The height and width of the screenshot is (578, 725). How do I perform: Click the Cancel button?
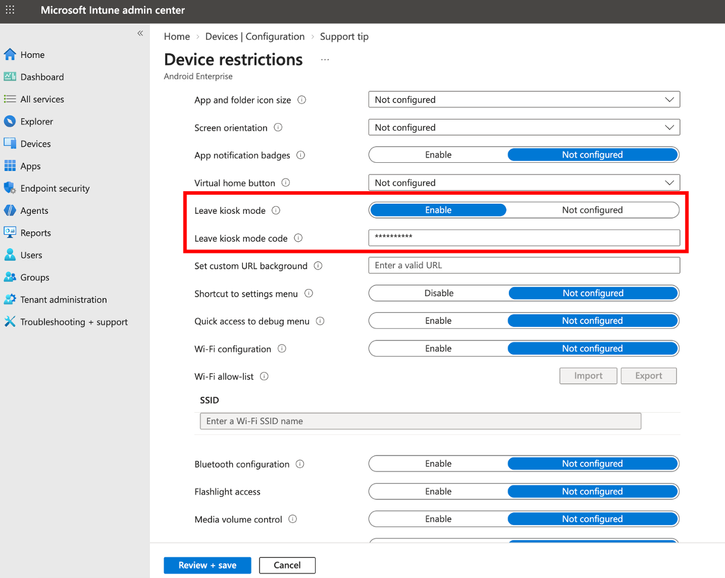click(287, 565)
